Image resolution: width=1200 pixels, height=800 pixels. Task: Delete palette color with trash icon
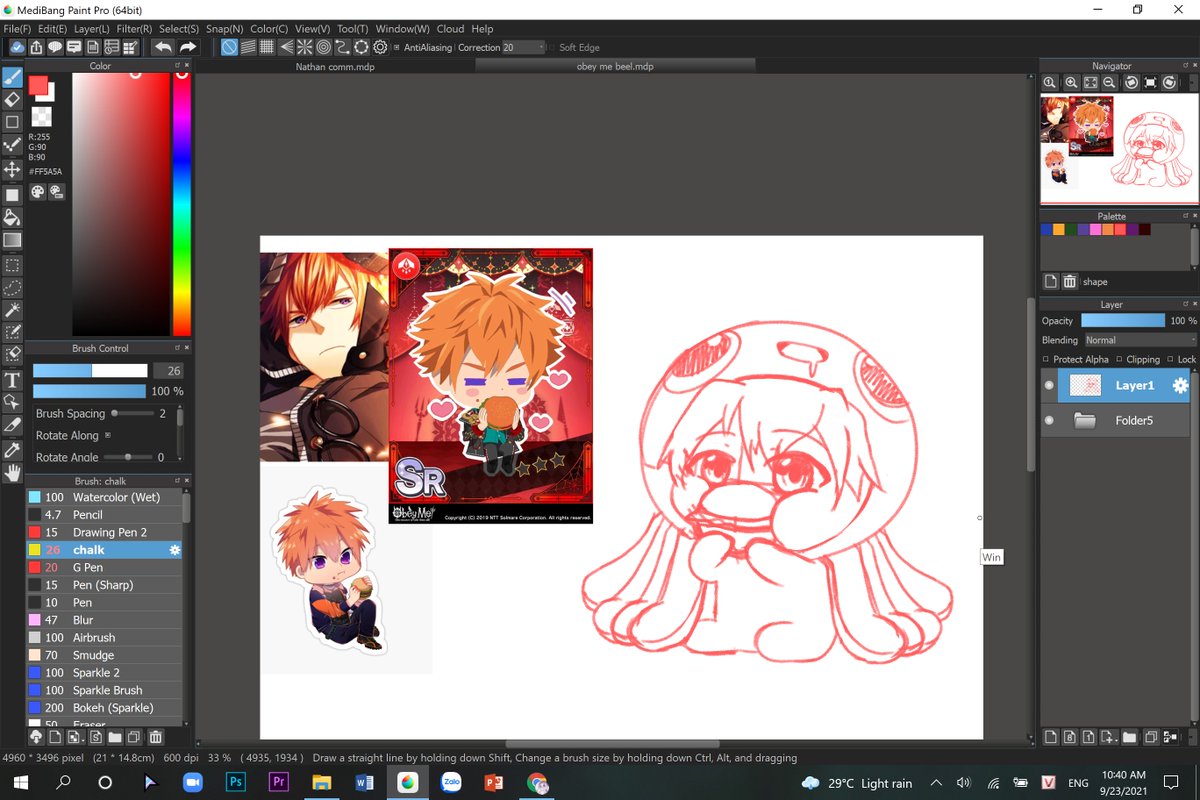(x=1069, y=282)
